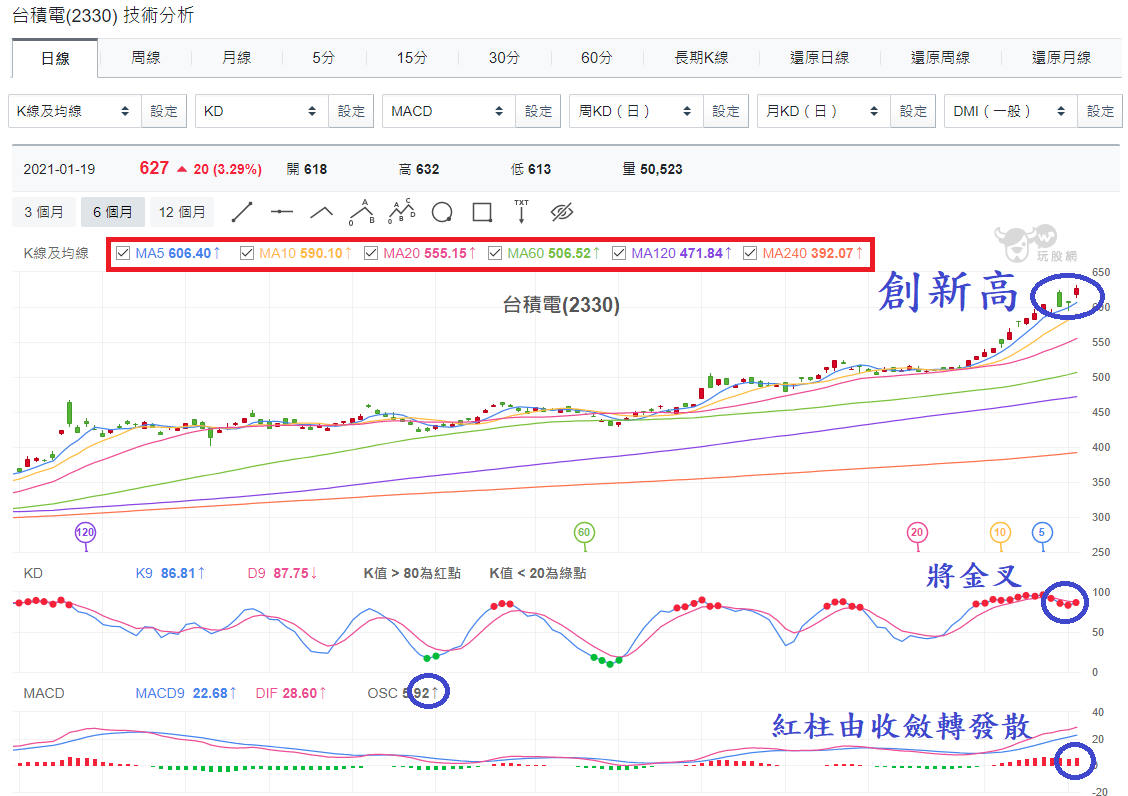Uncheck the MA5 checkbox
The width and height of the screenshot is (1128, 796).
tap(123, 253)
